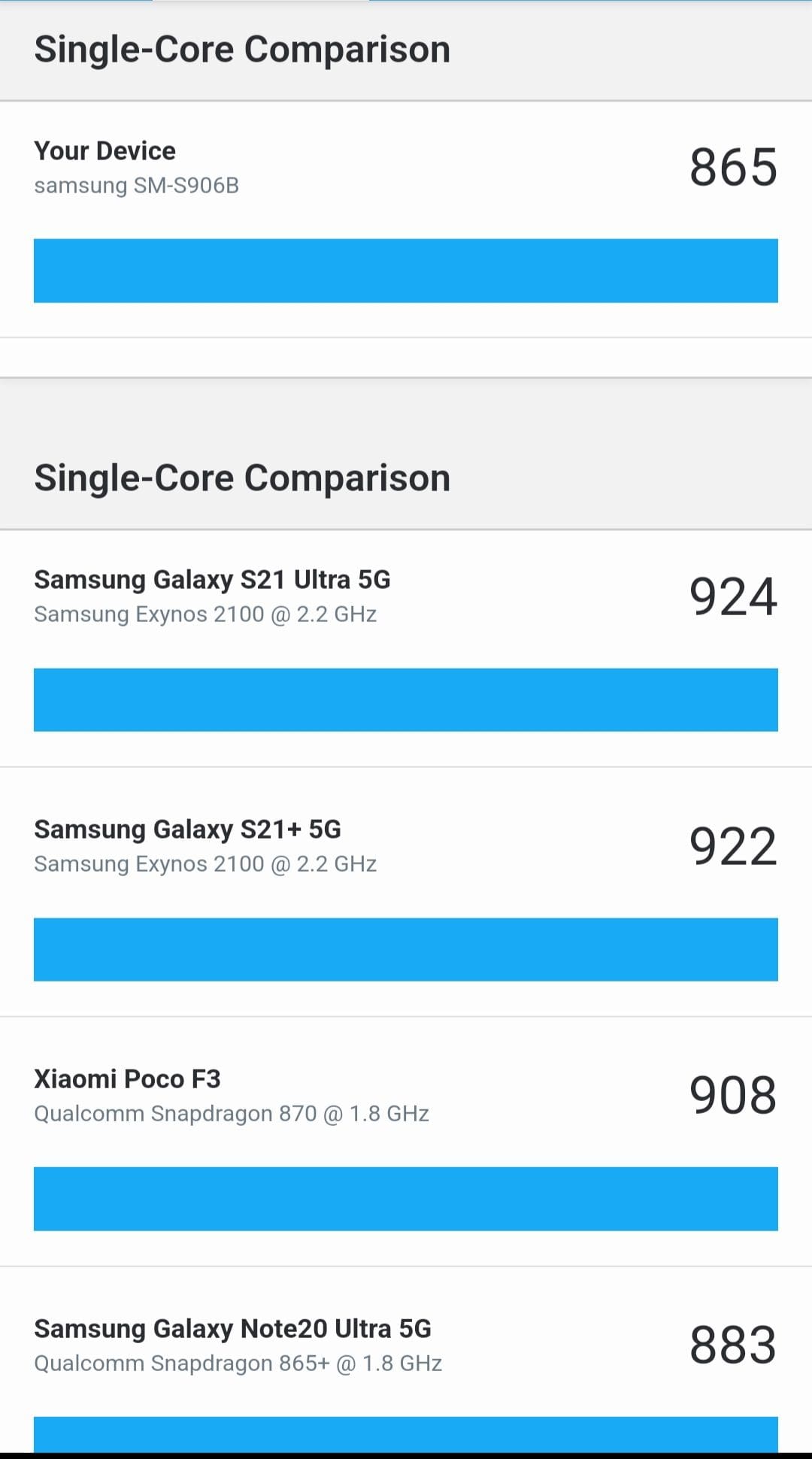Screen dimensions: 812x1459
Task: Tap the Your Device 865 score
Action: point(733,167)
